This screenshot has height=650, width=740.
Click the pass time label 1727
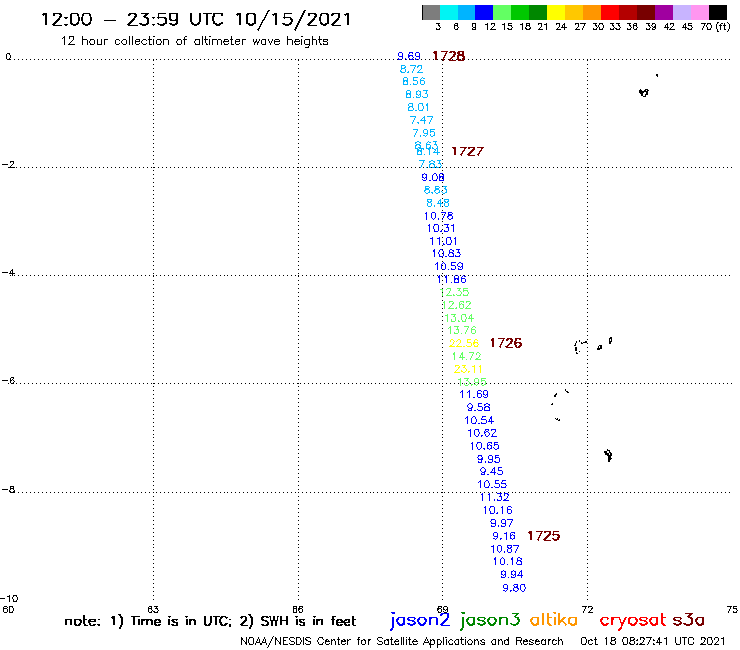click(x=468, y=152)
